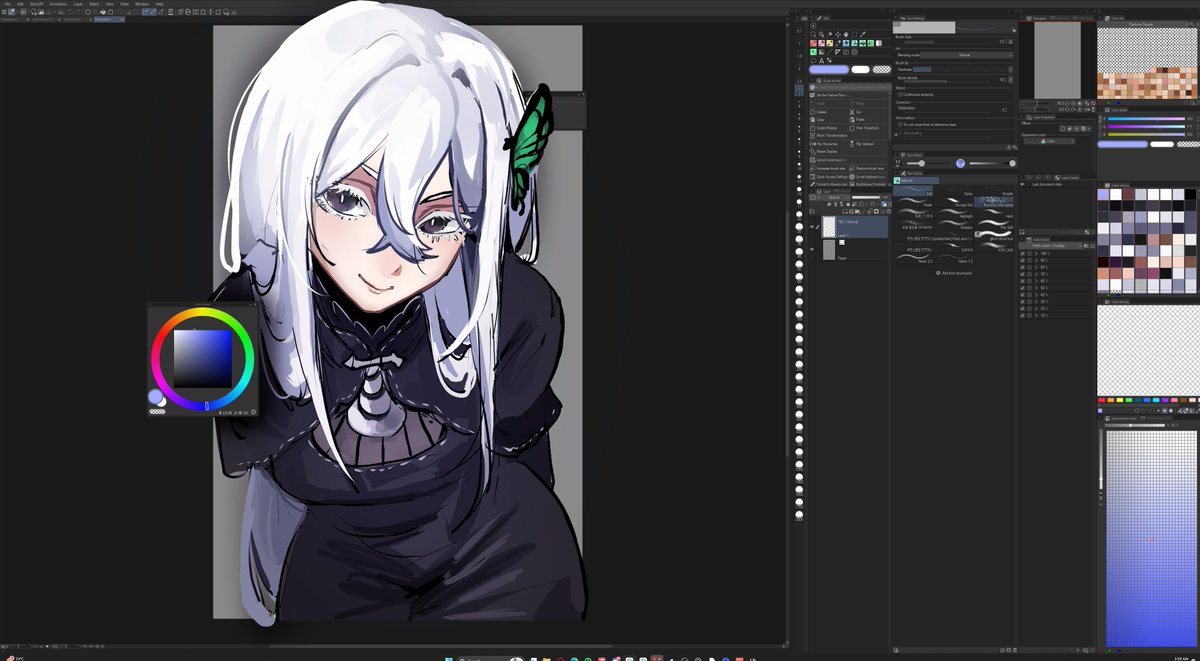Expand the 20 % auto action entry
1200x661 pixels.
coord(1036,309)
